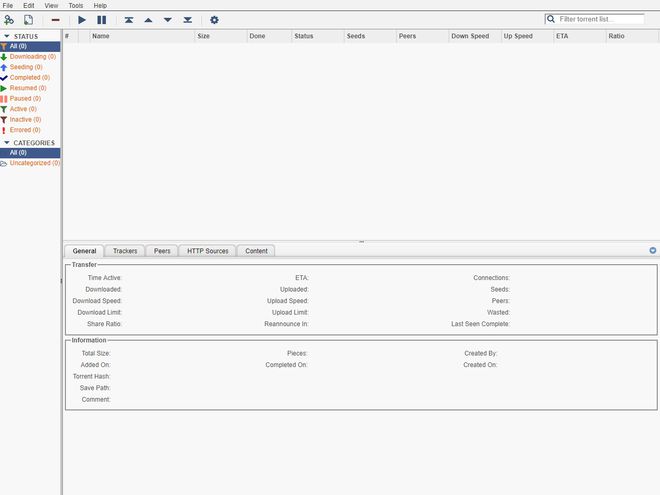The width and height of the screenshot is (660, 495).
Task: Open the View menu
Action: (52, 6)
